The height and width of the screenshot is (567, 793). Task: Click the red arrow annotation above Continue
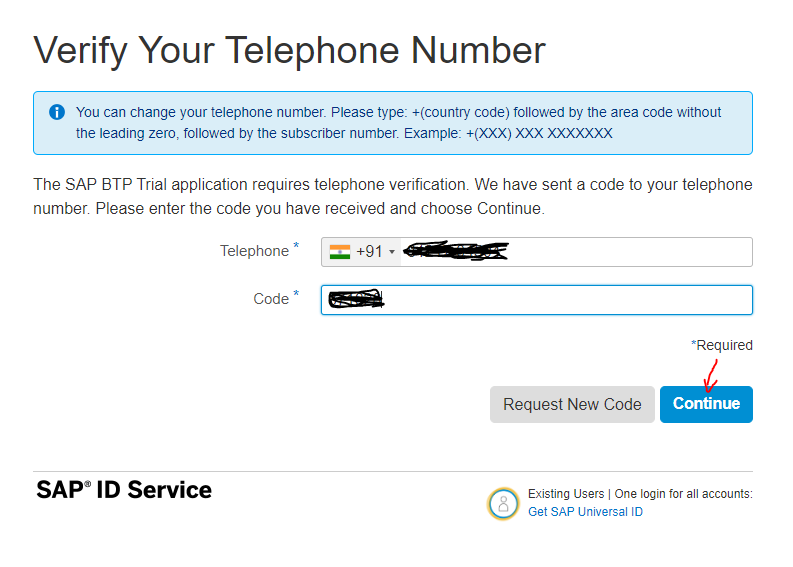pyautogui.click(x=711, y=376)
